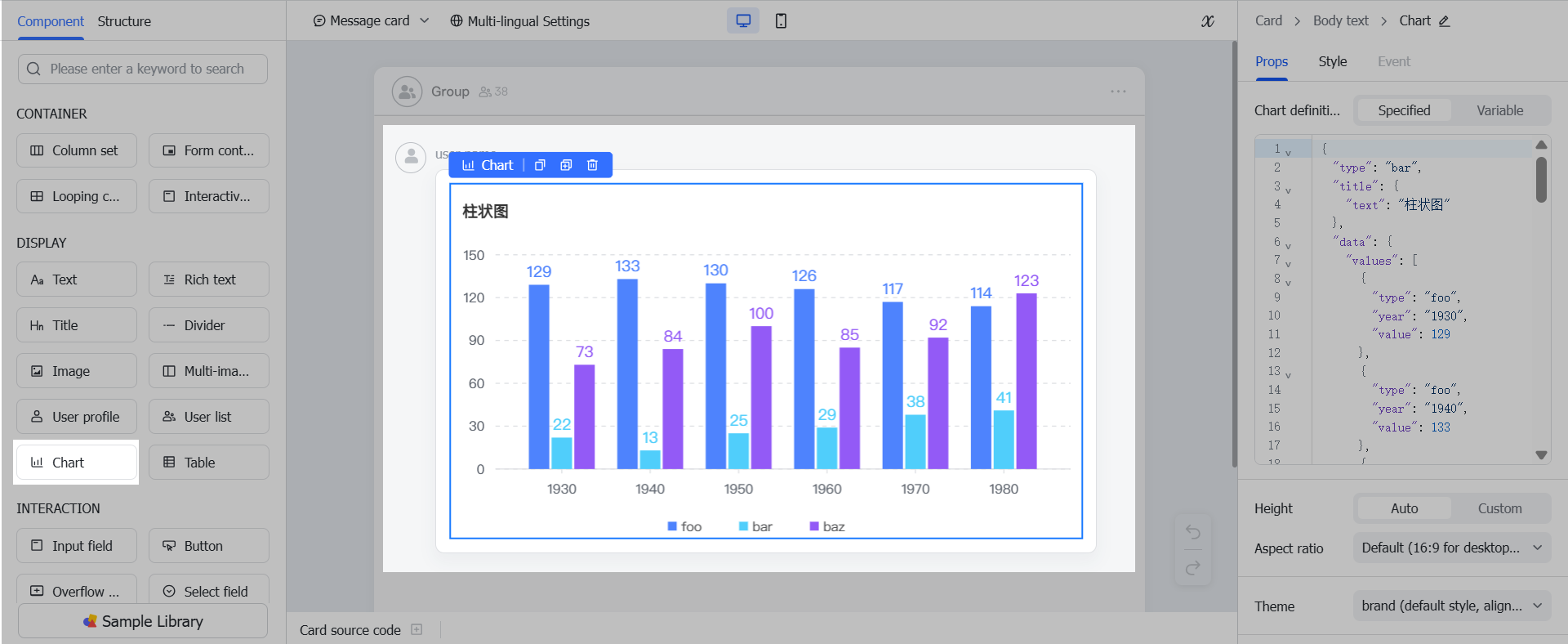
Task: Undo the last canvas action
Action: (1192, 532)
